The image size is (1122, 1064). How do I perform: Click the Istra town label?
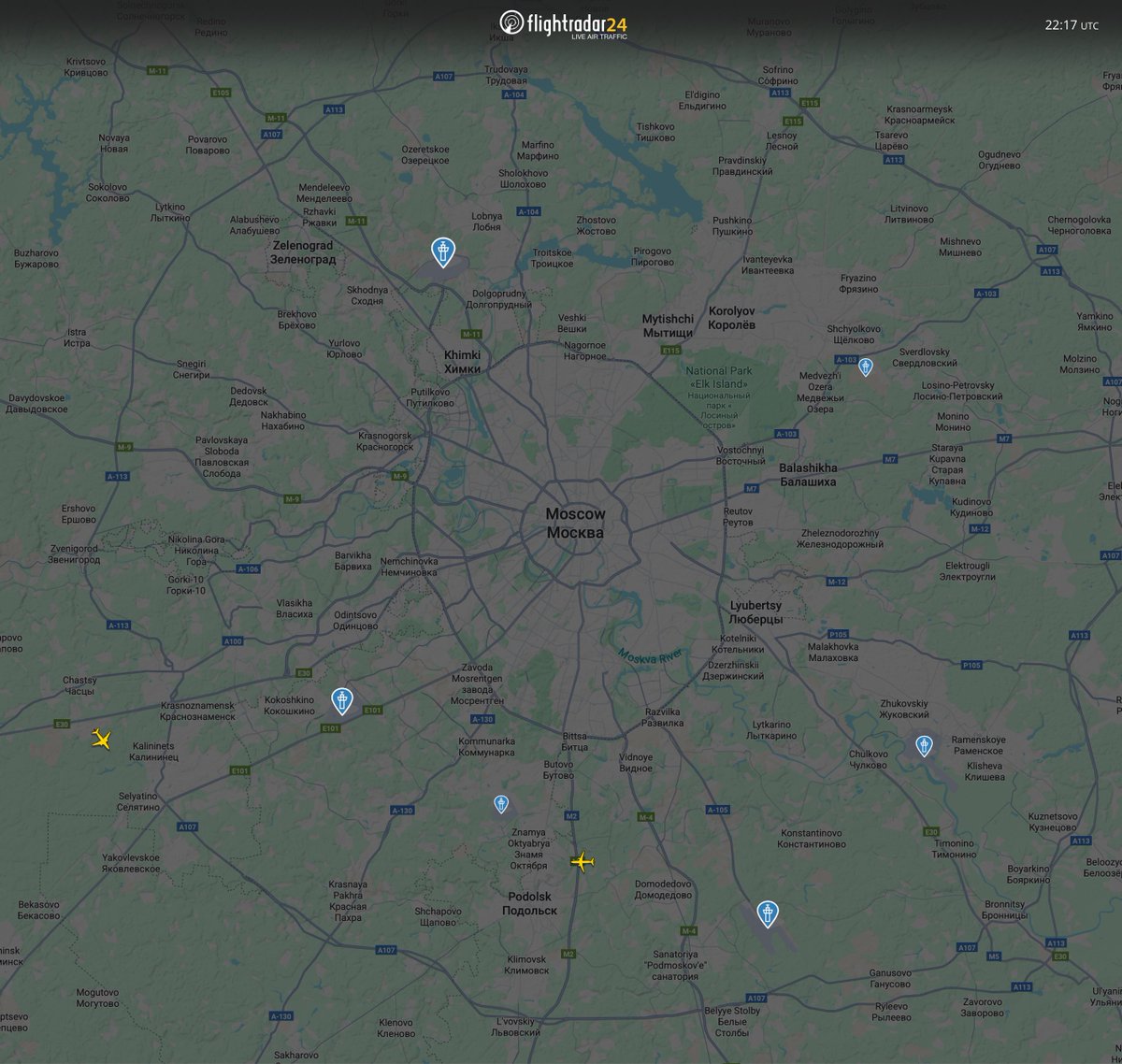(x=77, y=338)
